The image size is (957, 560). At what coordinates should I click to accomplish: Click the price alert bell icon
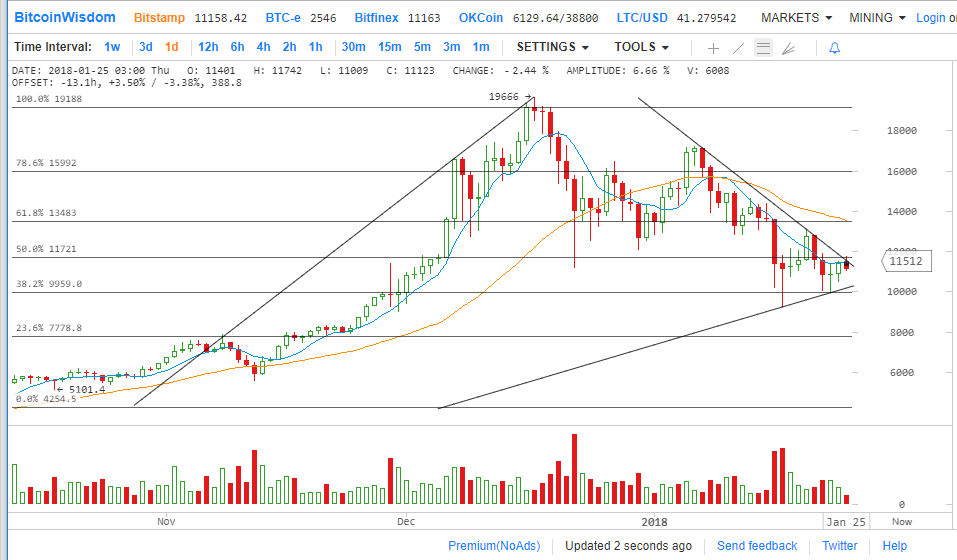(835, 48)
